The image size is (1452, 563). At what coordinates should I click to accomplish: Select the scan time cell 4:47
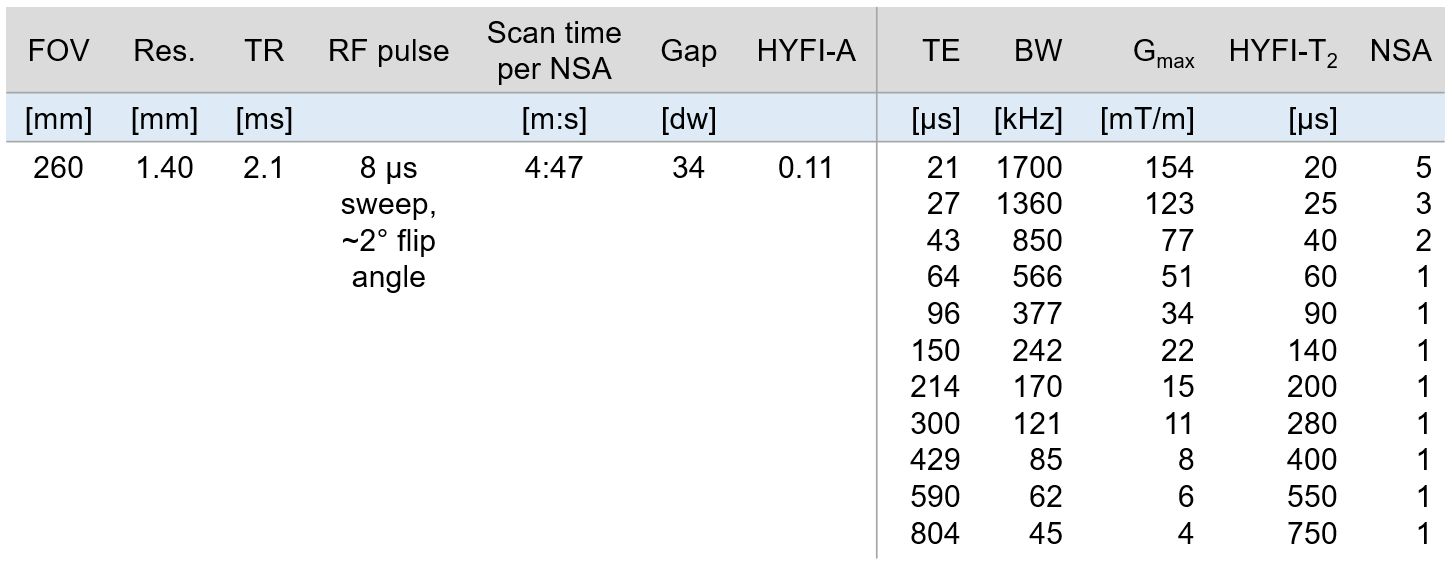pos(554,168)
